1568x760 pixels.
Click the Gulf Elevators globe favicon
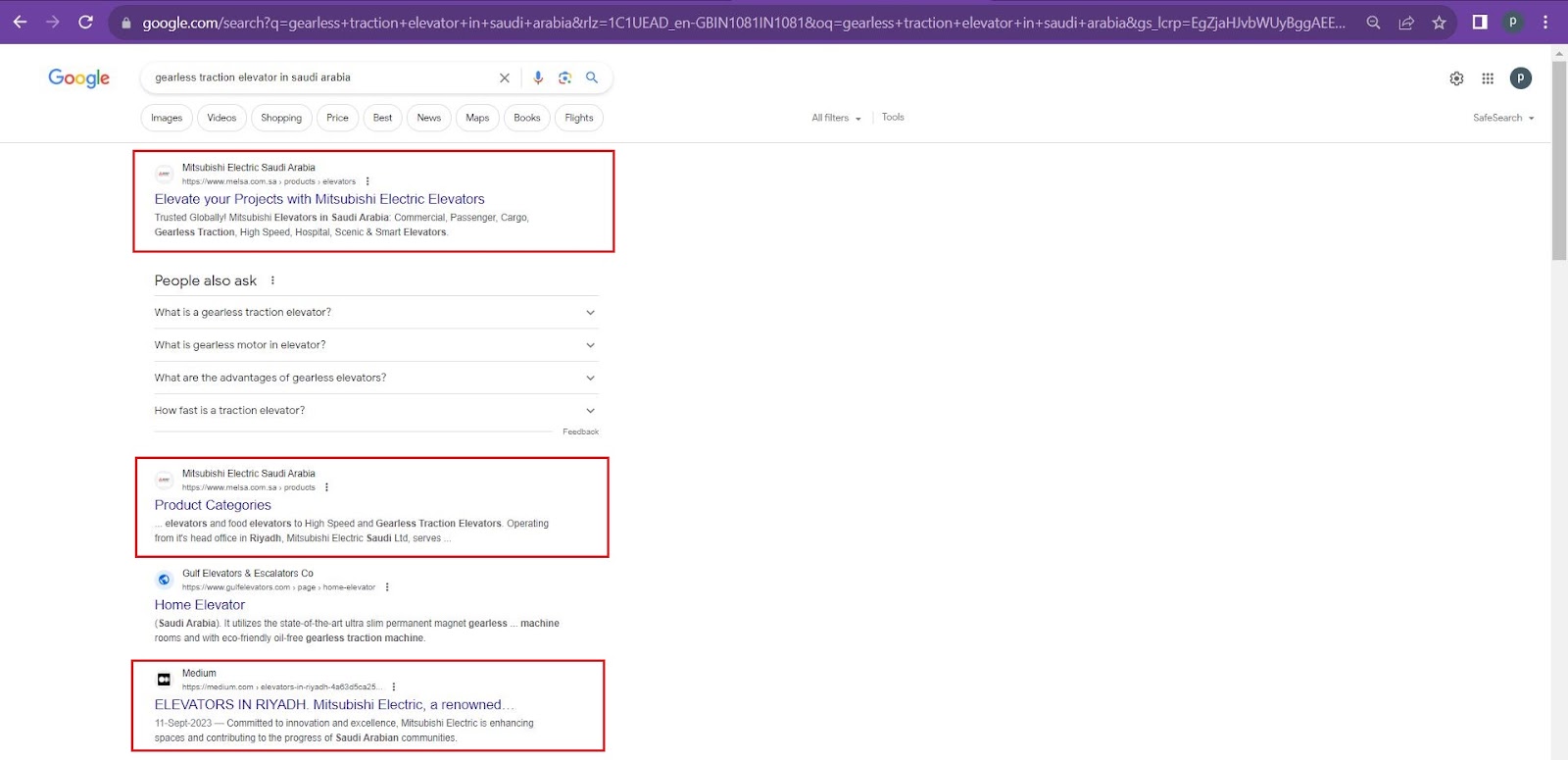[165, 580]
